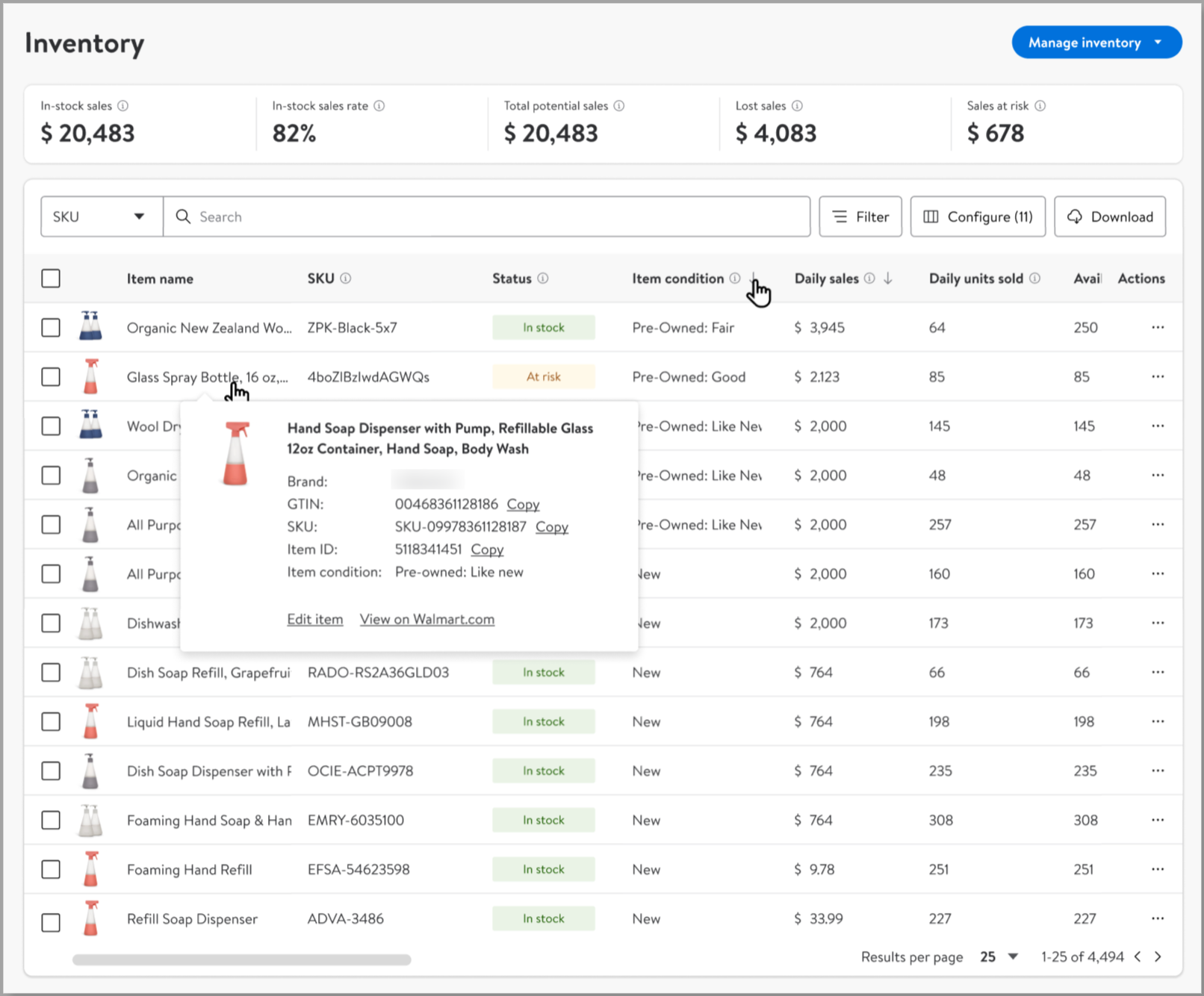Click into the inventory Search field
Viewport: 1204px width, 996px height.
(x=485, y=217)
